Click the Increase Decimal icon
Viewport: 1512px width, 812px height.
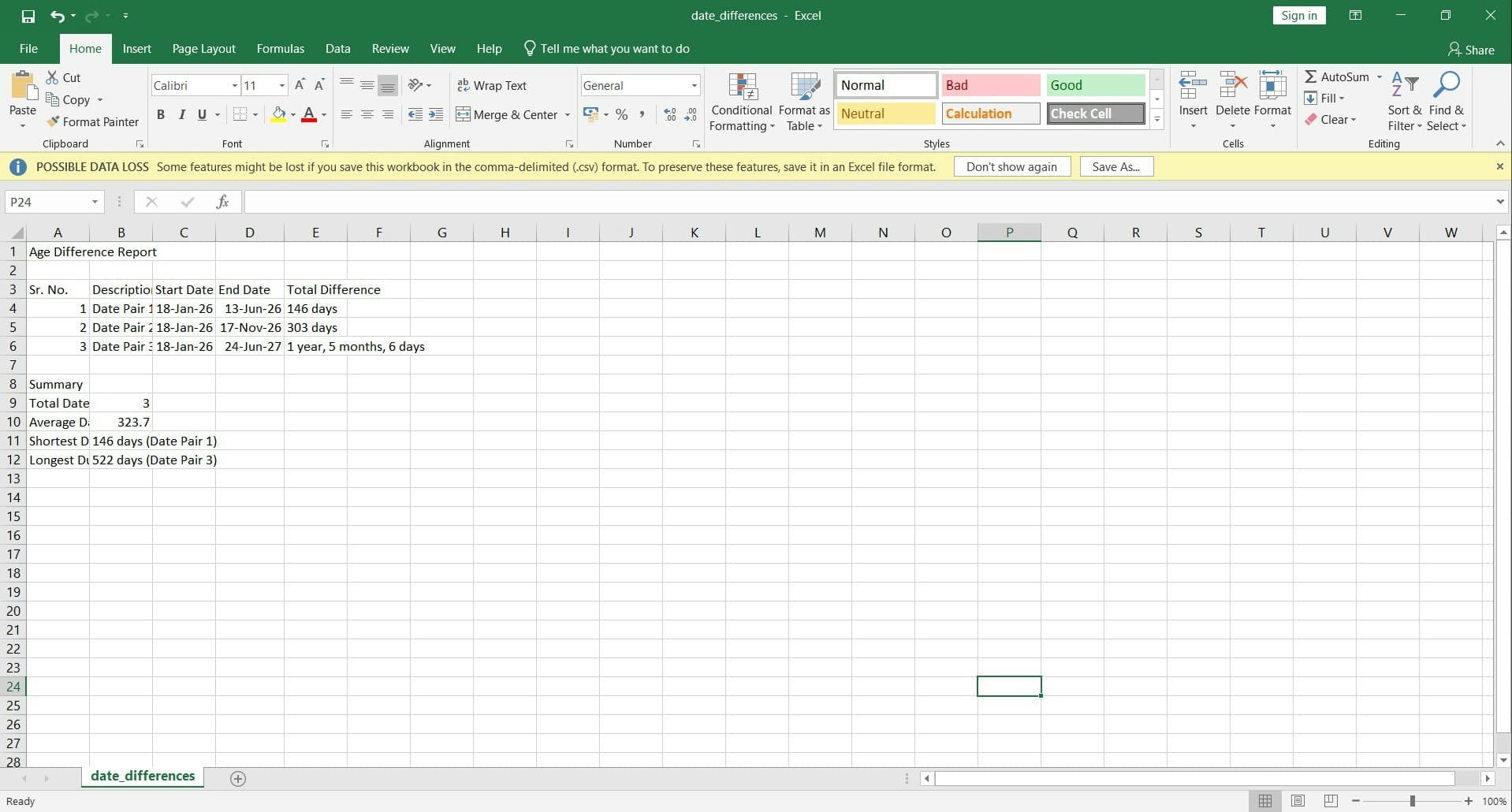coord(669,114)
